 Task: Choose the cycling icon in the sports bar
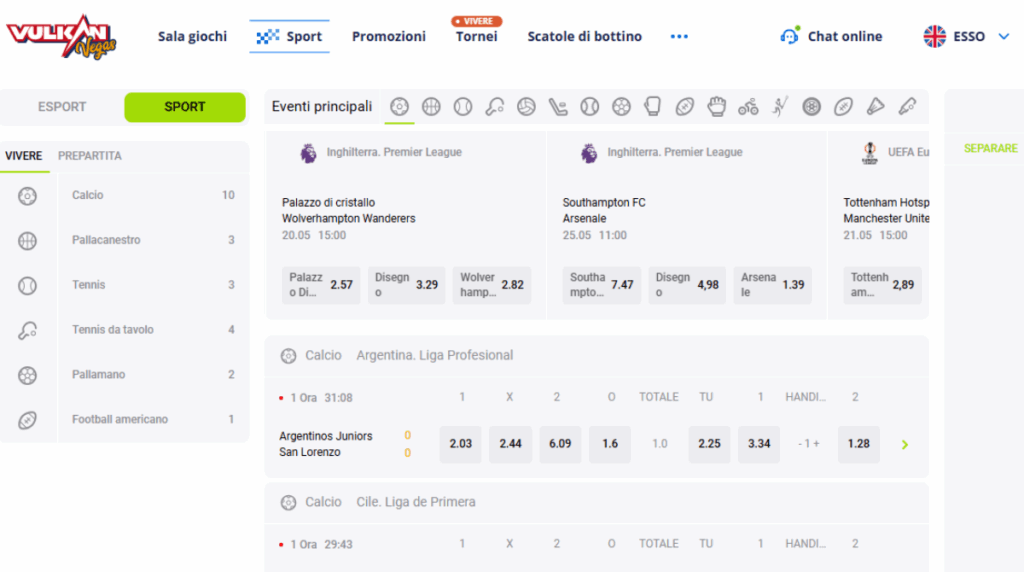pyautogui.click(x=748, y=106)
